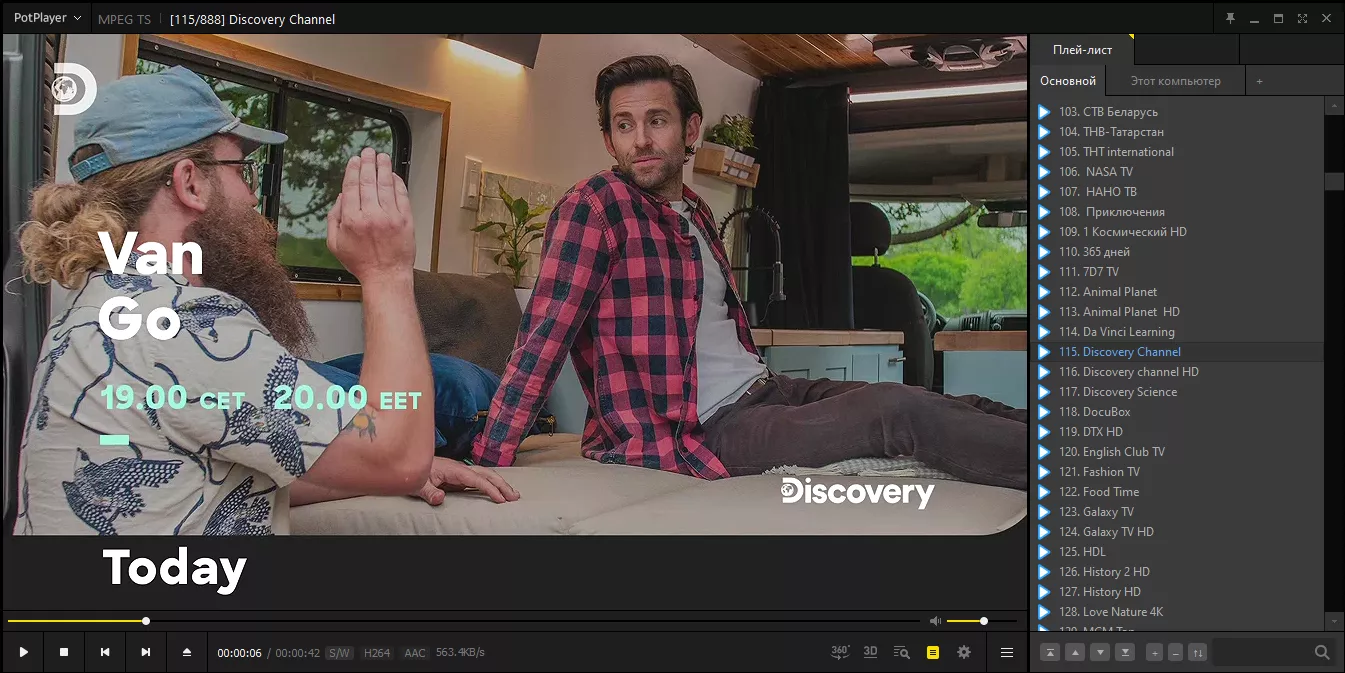
Task: Toggle S/W software decoding indicator
Action: (340, 653)
